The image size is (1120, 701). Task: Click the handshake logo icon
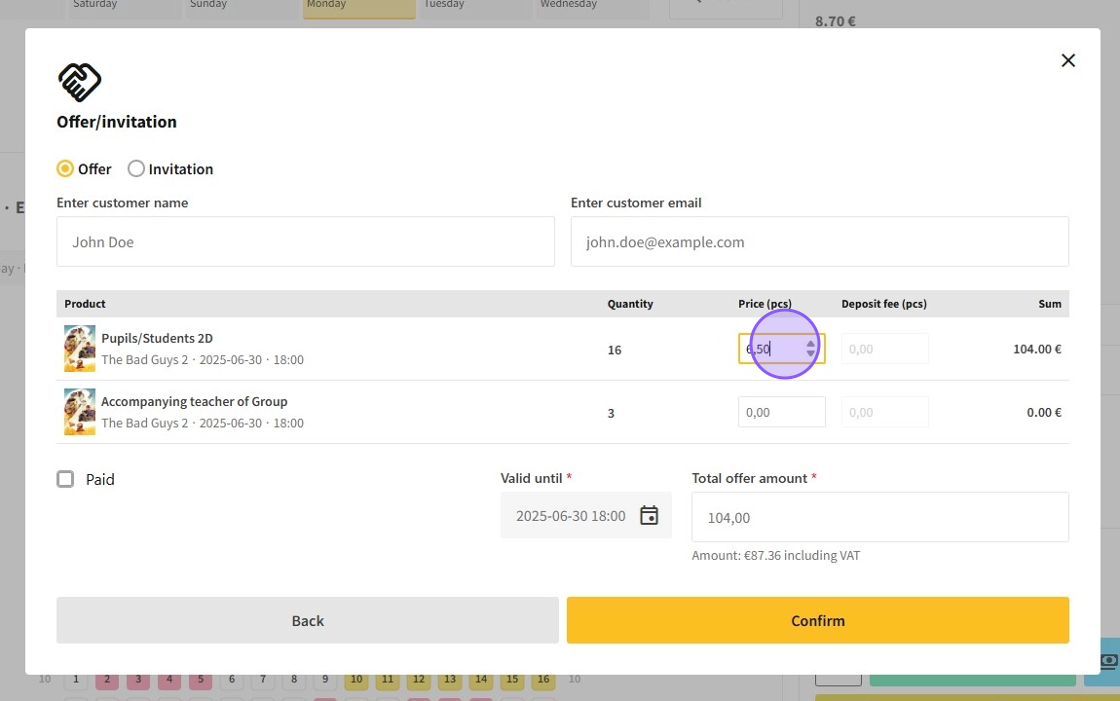pos(80,82)
